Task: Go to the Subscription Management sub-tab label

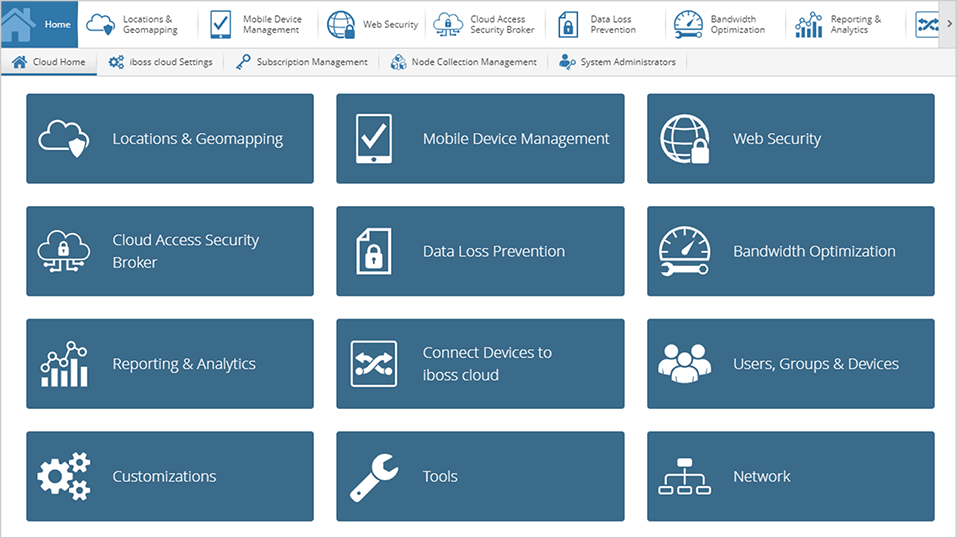Action: tap(312, 62)
